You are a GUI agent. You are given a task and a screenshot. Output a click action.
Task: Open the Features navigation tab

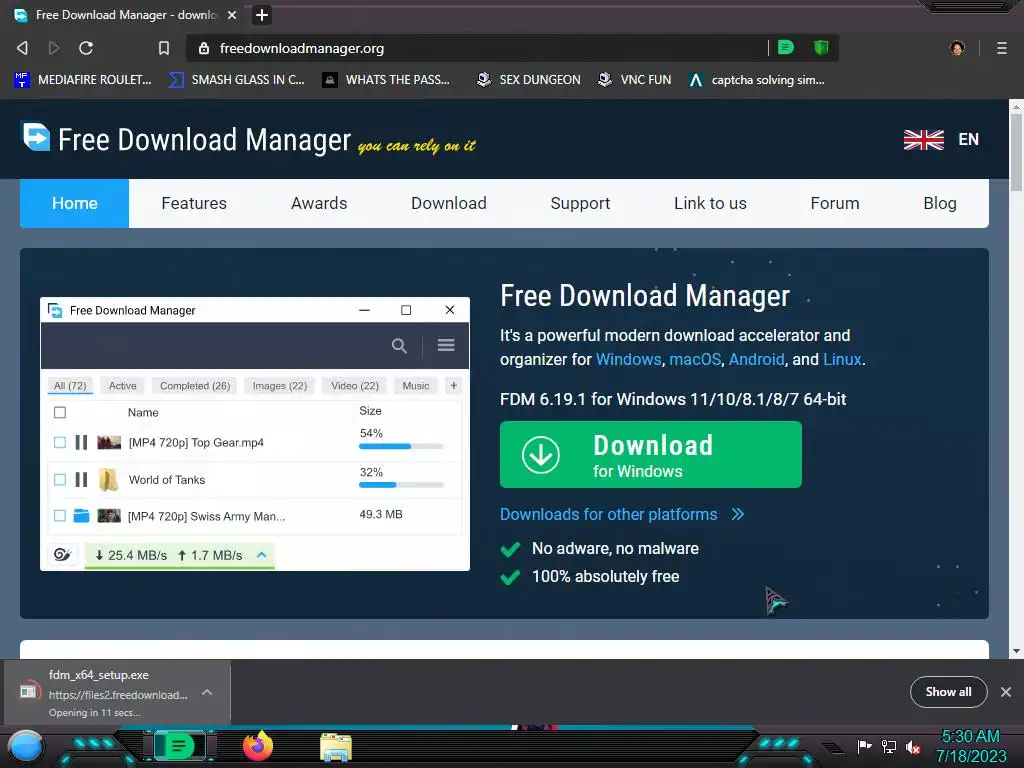tap(194, 203)
